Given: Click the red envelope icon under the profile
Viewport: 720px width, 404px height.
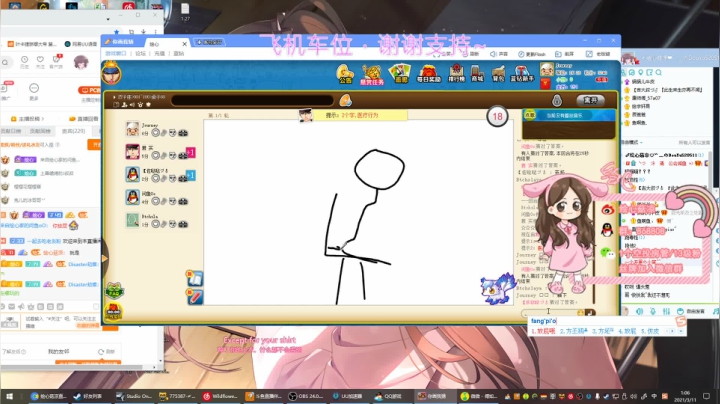Looking at the screenshot, I should [x=545, y=84].
